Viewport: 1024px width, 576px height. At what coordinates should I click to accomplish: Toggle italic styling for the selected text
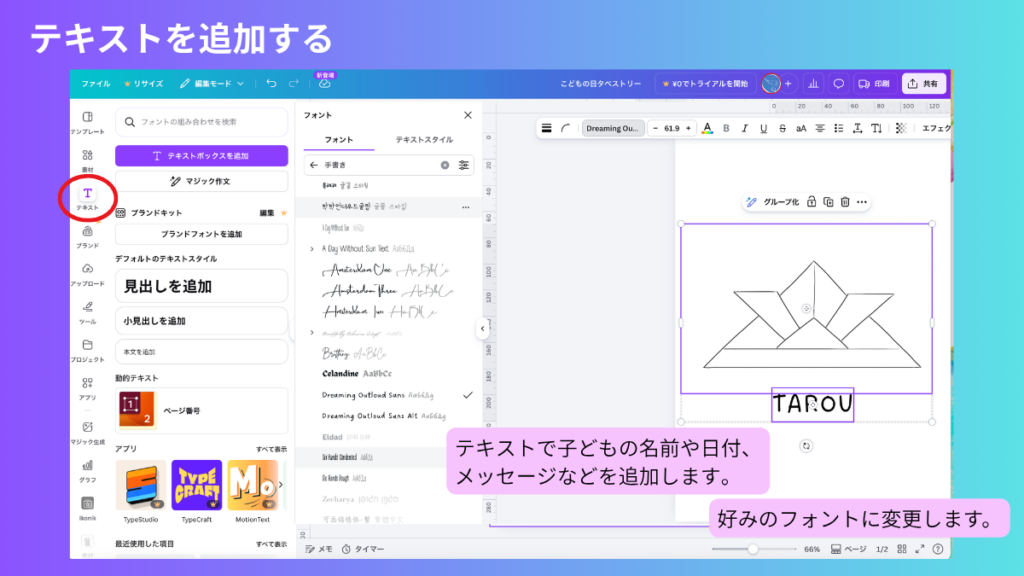[x=743, y=128]
